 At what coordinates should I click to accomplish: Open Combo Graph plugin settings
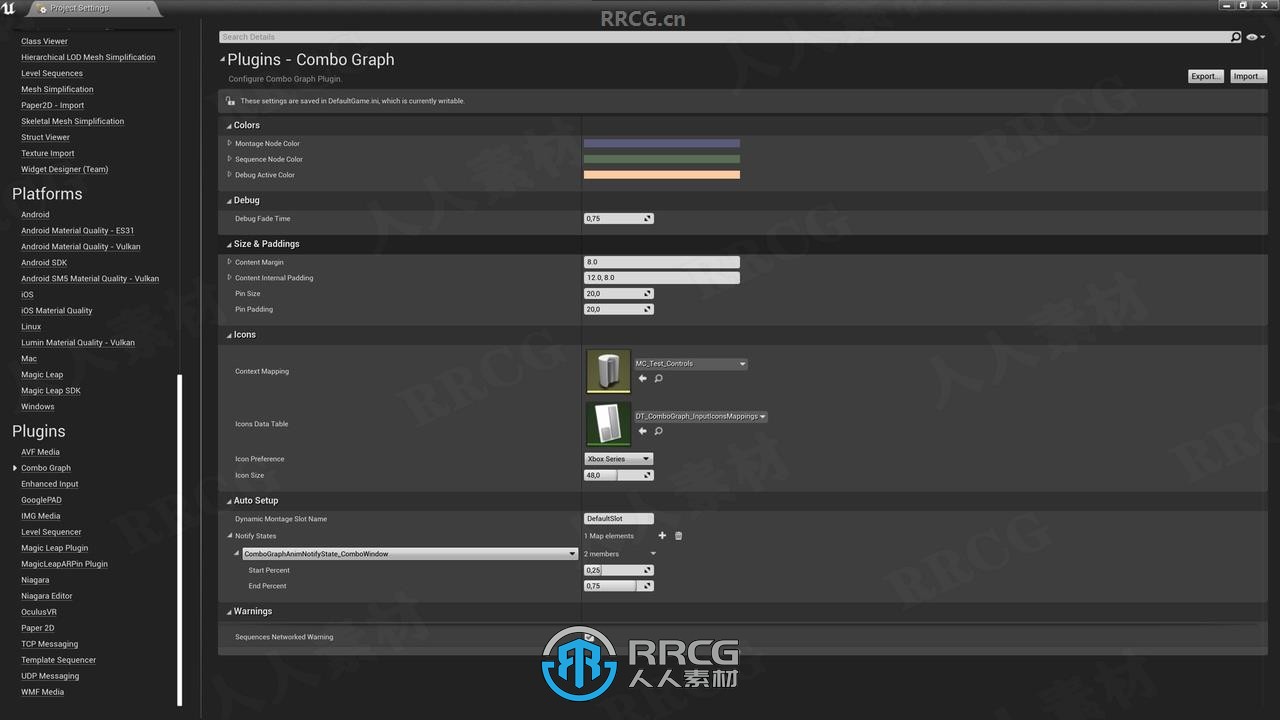coord(46,468)
